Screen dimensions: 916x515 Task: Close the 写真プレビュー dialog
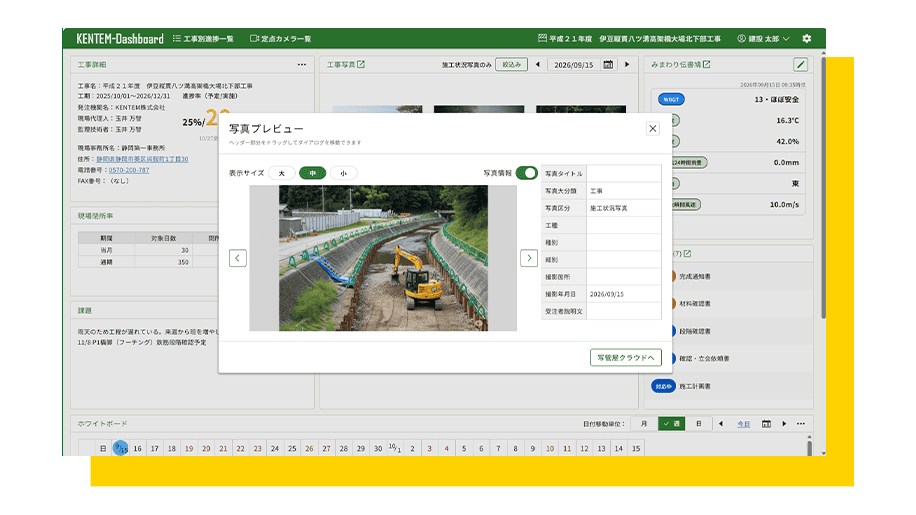pyautogui.click(x=653, y=128)
